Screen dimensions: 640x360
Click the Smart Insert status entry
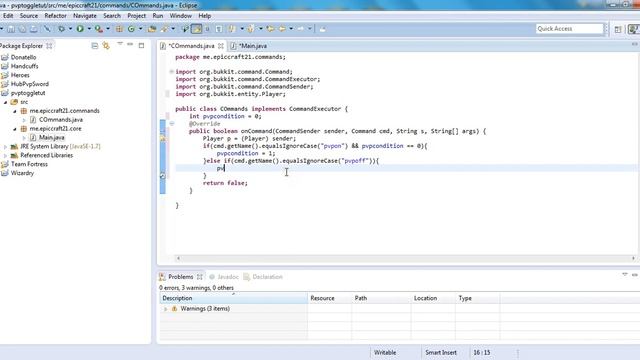pos(441,352)
